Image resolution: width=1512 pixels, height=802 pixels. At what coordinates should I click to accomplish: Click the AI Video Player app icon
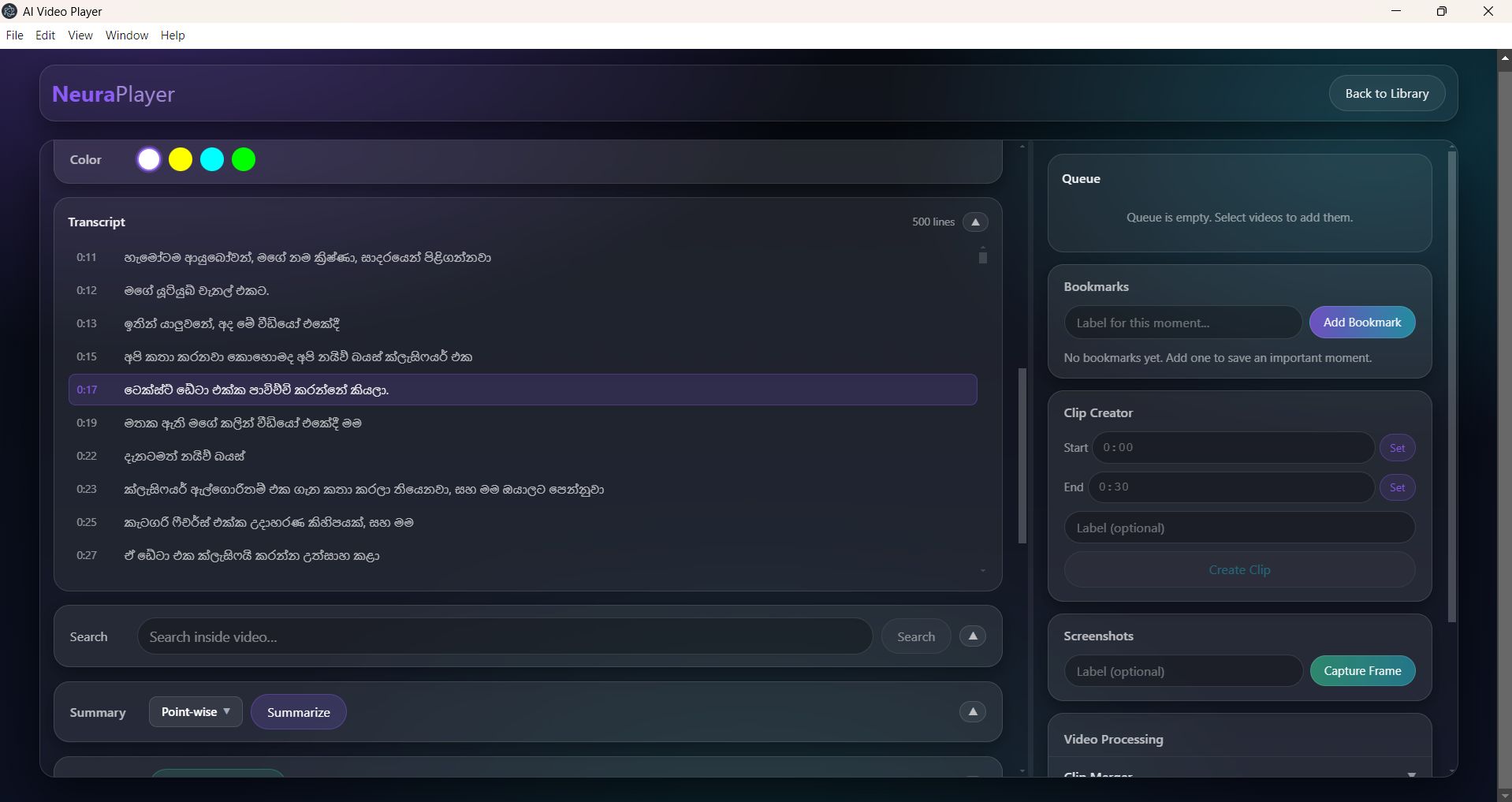9,11
